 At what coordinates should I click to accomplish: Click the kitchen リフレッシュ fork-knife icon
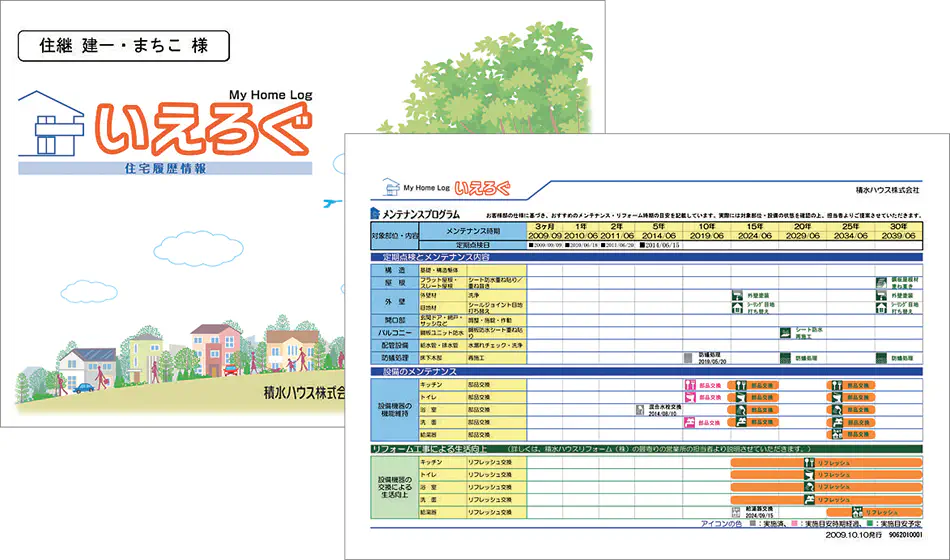click(809, 462)
